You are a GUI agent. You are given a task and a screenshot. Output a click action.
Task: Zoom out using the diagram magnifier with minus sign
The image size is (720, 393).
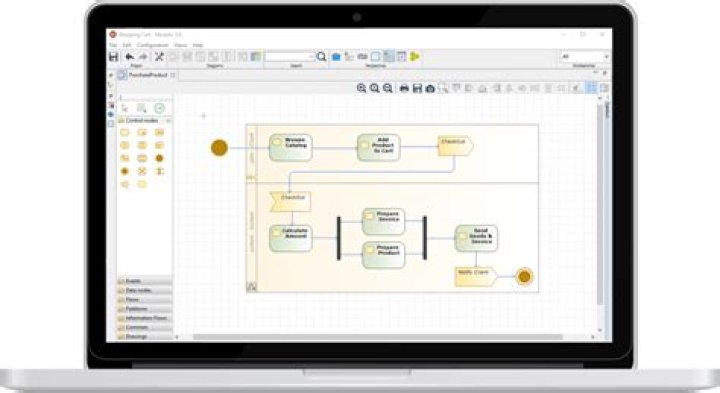click(388, 88)
